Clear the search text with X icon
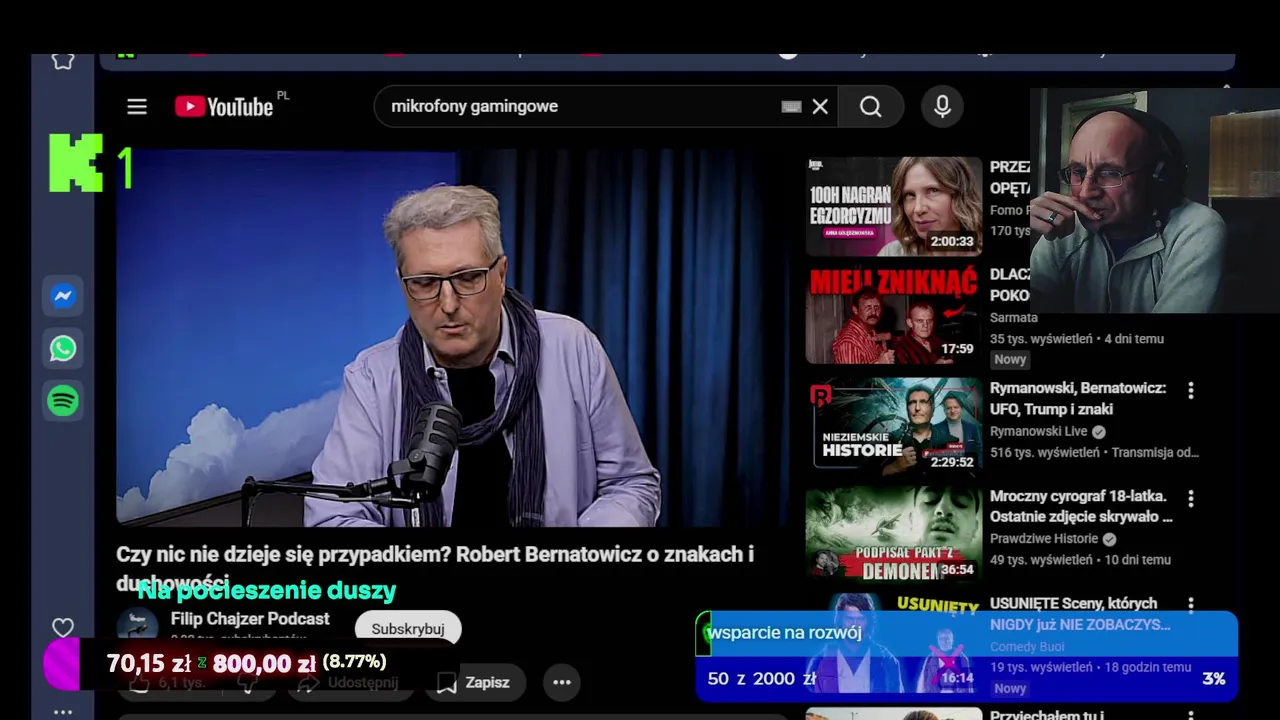 820,107
